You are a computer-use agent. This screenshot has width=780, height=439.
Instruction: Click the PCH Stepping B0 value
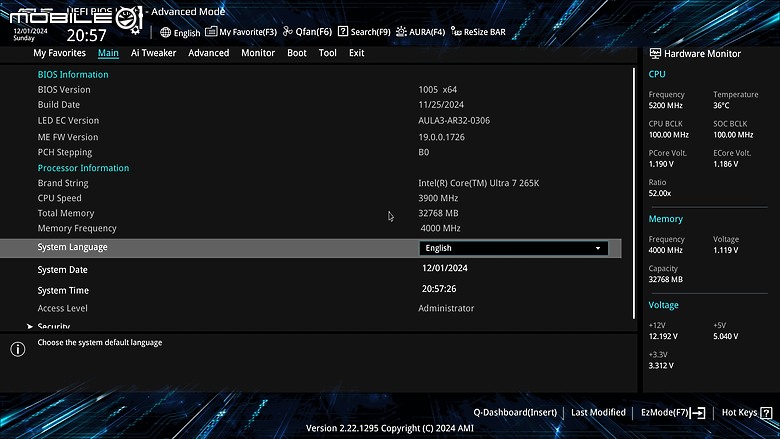coord(423,152)
